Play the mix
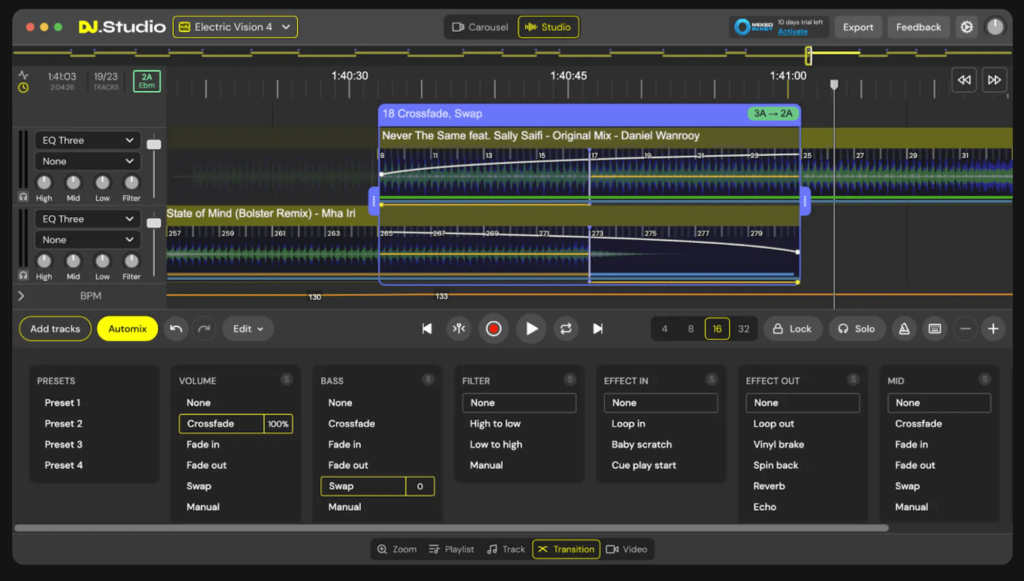 532,328
